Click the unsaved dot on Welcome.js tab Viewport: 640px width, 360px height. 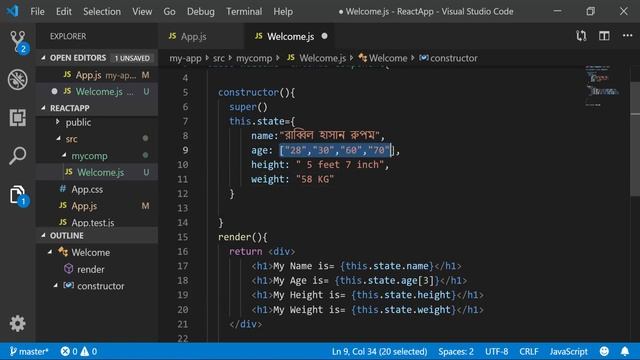324,36
